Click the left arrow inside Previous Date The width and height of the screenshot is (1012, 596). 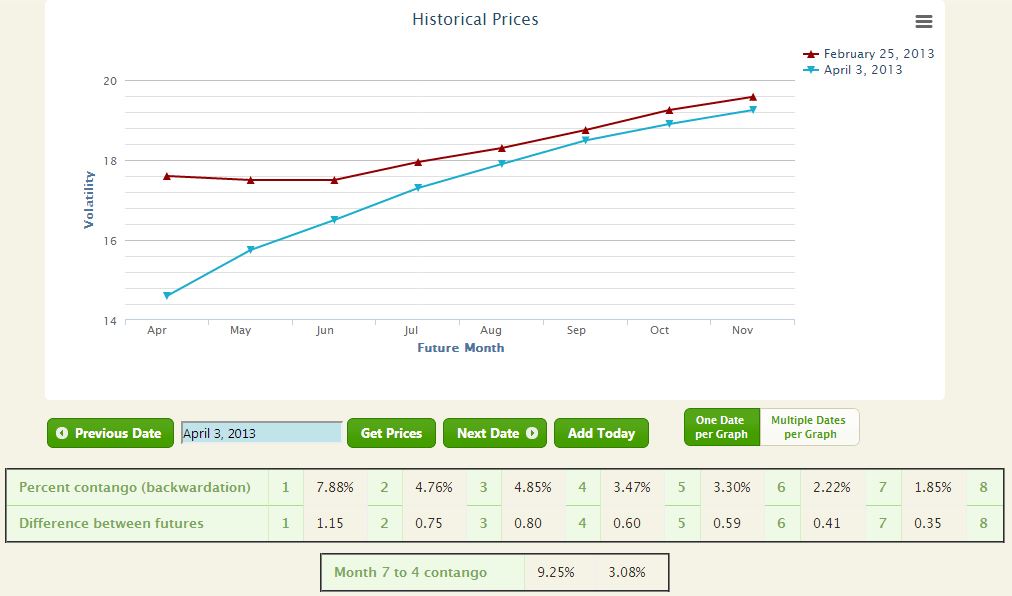pyautogui.click(x=63, y=433)
